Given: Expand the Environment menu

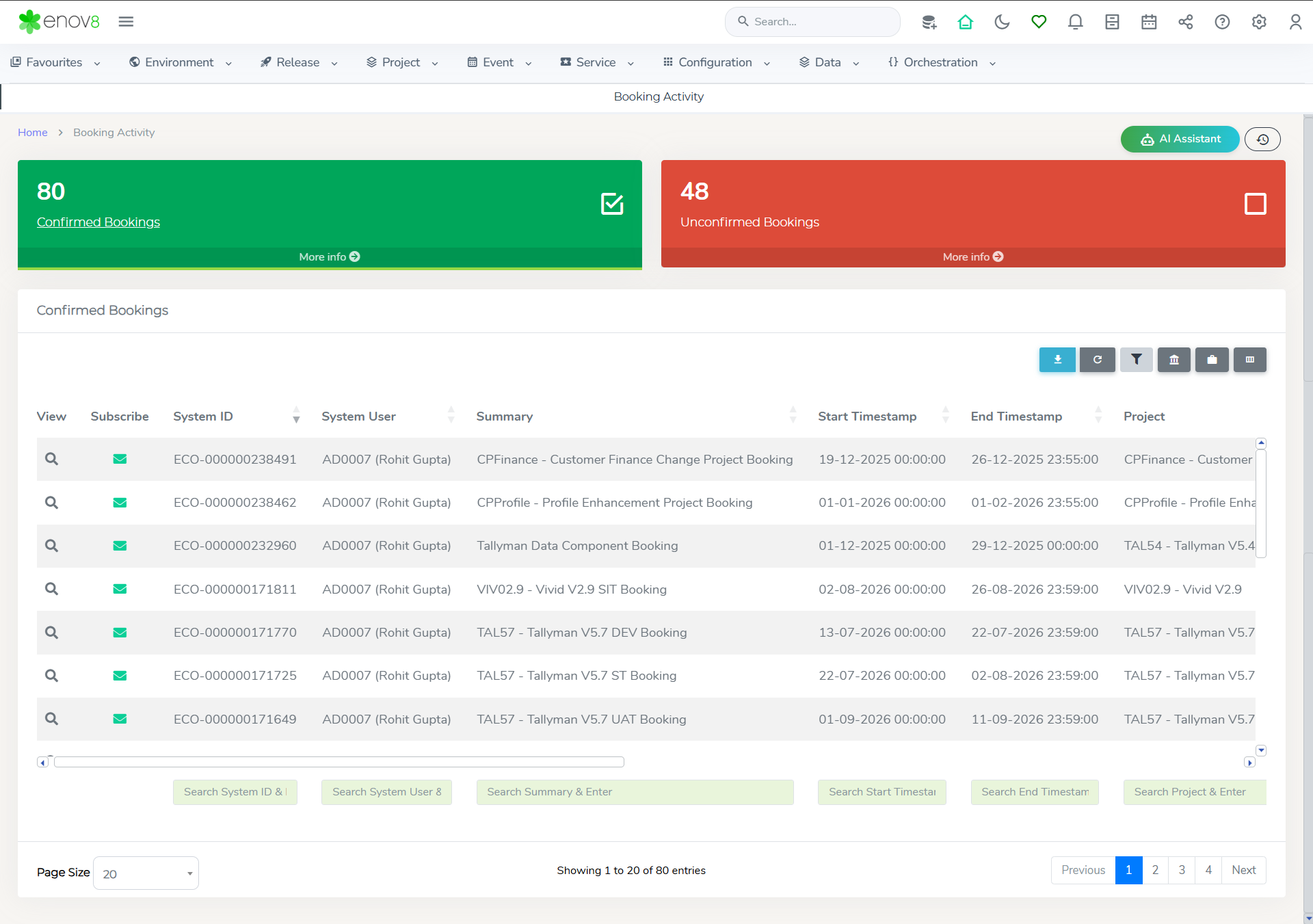Looking at the screenshot, I should [181, 62].
